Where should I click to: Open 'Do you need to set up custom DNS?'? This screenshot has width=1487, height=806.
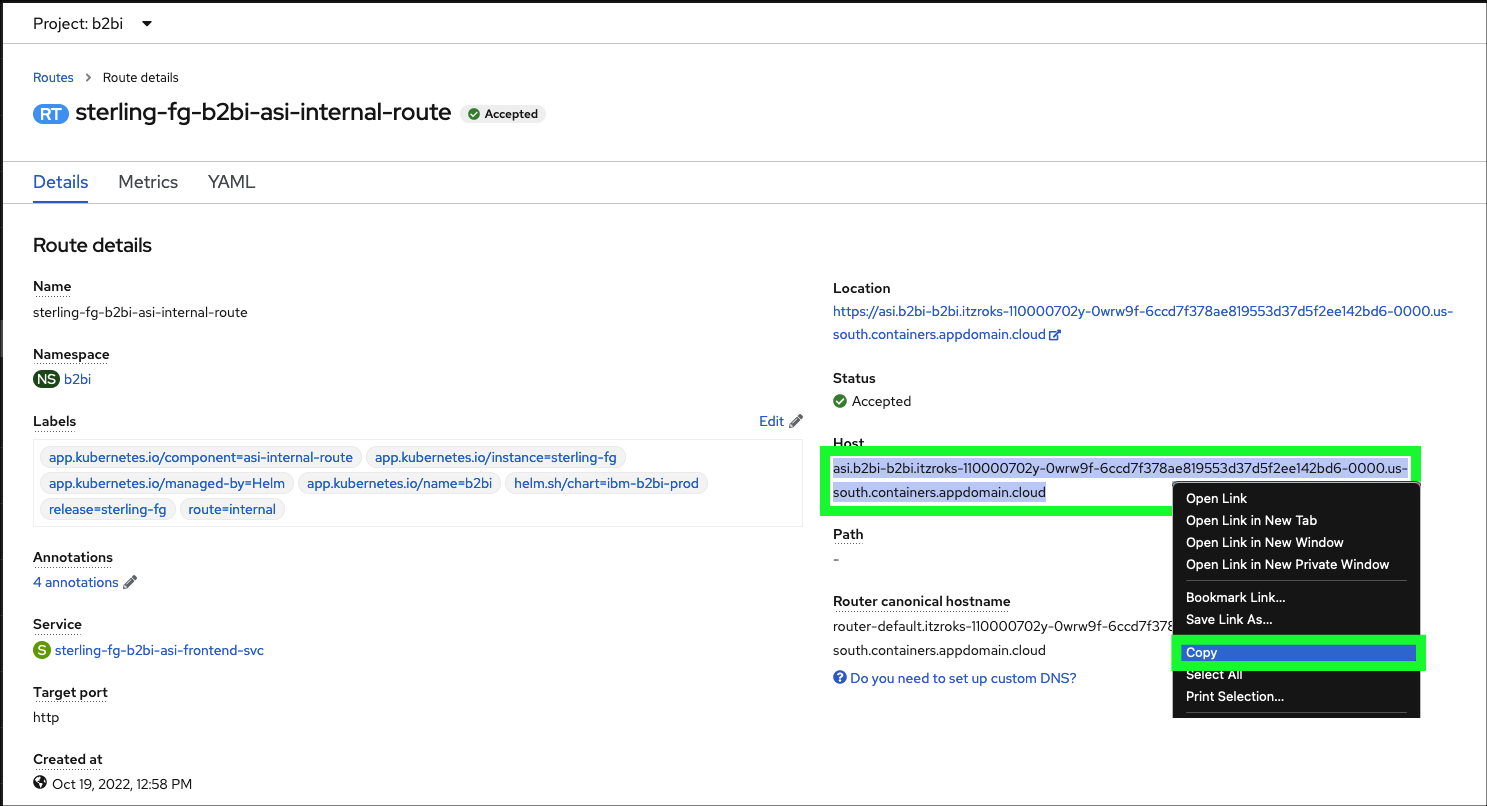pyautogui.click(x=963, y=678)
